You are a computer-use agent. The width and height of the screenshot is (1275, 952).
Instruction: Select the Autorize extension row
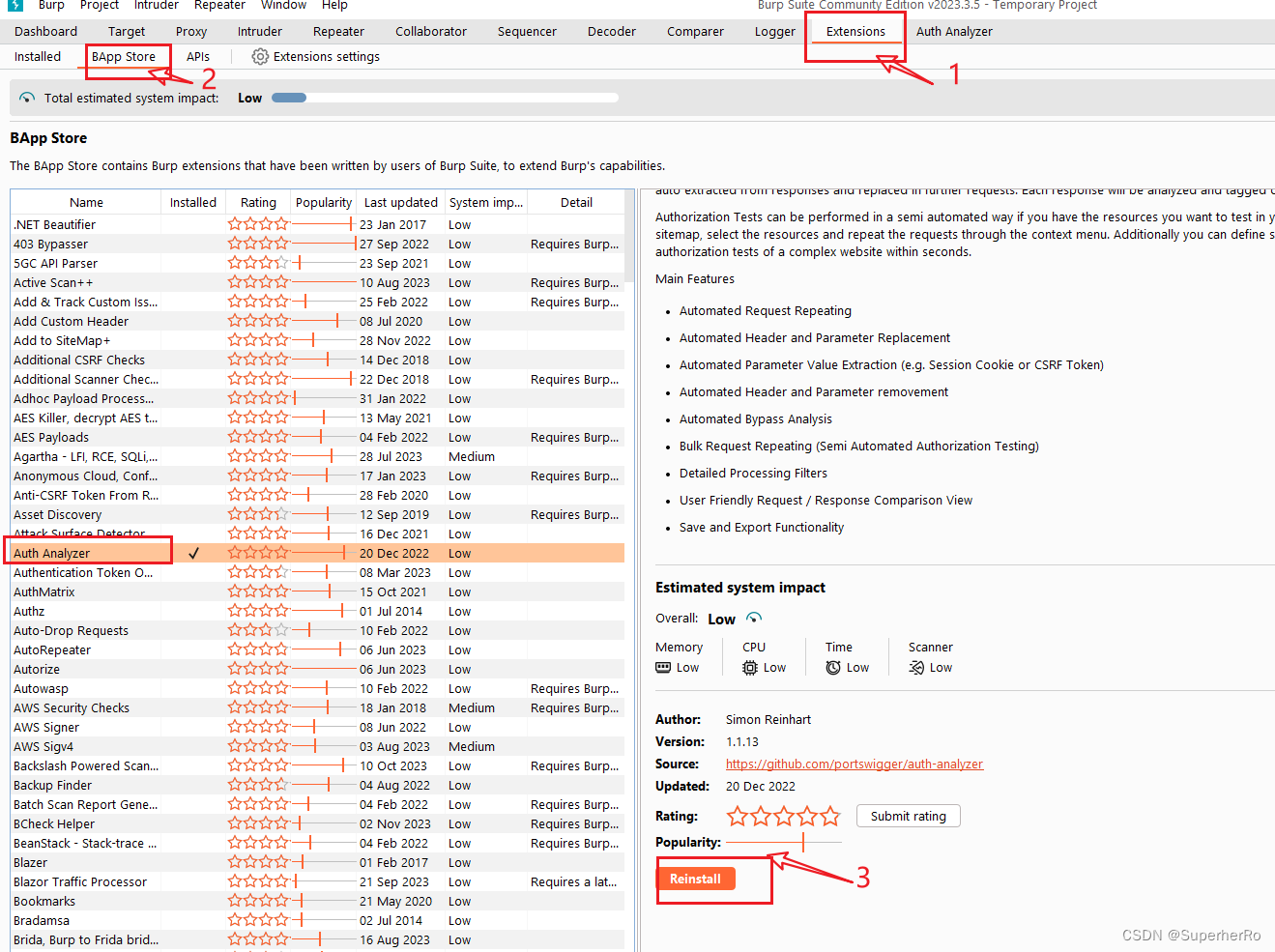click(87, 669)
